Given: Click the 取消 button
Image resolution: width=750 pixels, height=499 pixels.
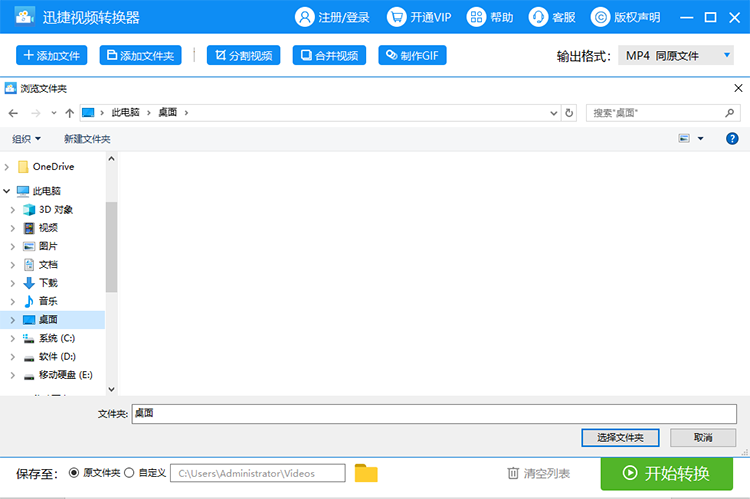Looking at the screenshot, I should click(703, 437).
